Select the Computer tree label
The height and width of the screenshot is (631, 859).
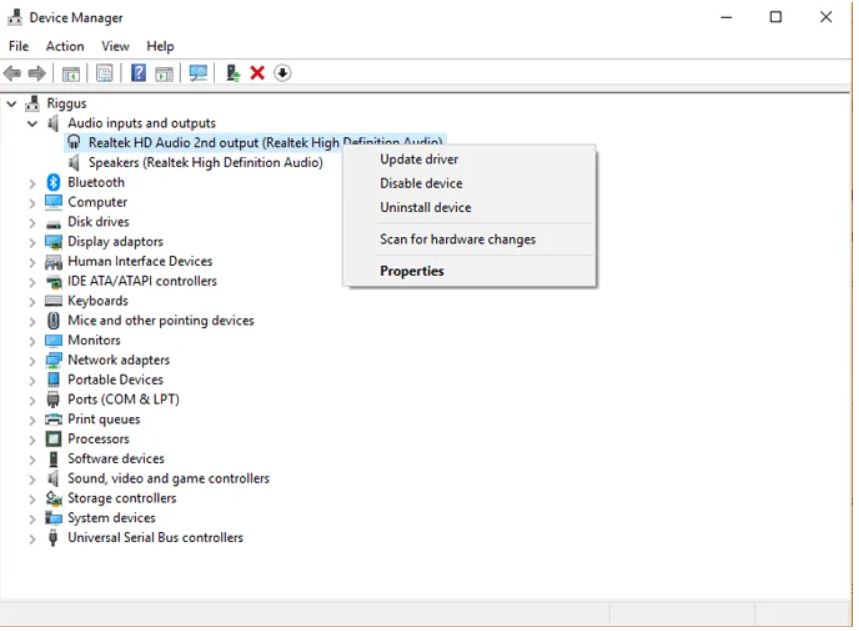[x=97, y=202]
